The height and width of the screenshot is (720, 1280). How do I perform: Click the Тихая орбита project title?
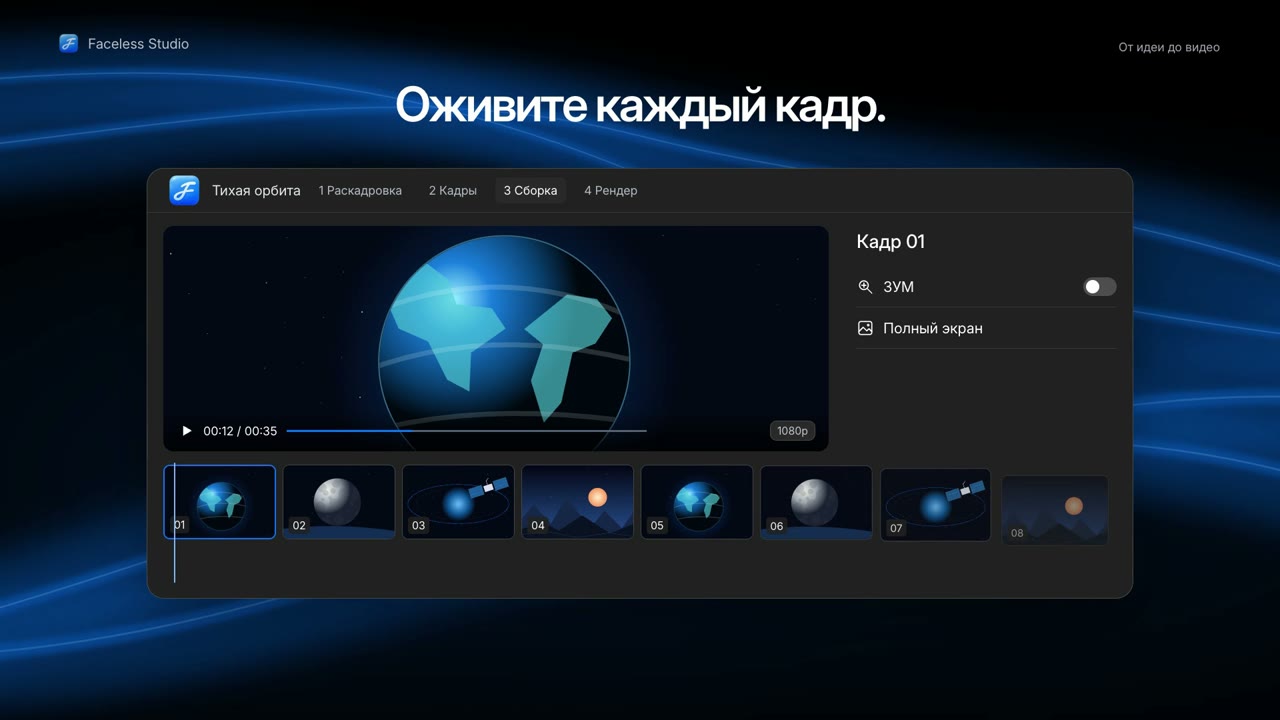coord(256,190)
